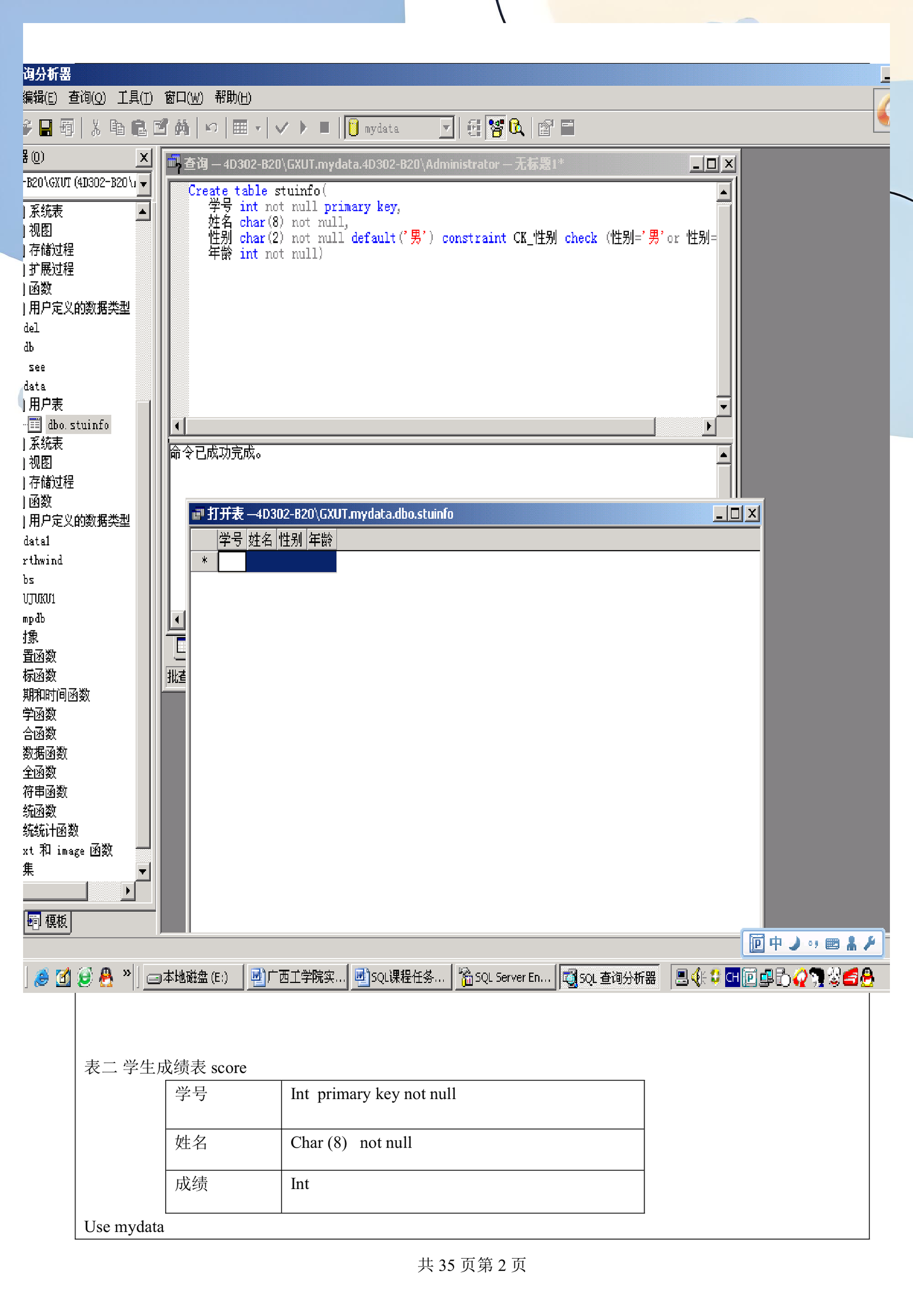Select the dbo.stuinfo table in tree

coord(78,425)
